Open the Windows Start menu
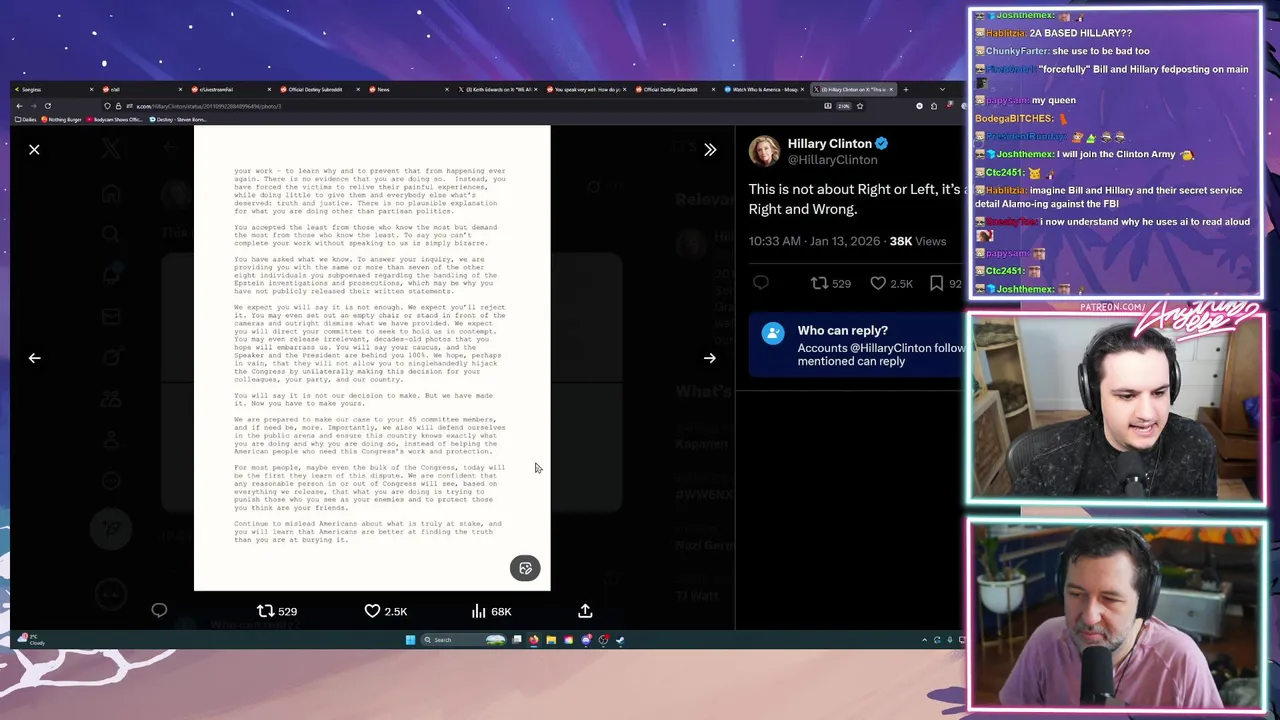 click(410, 640)
